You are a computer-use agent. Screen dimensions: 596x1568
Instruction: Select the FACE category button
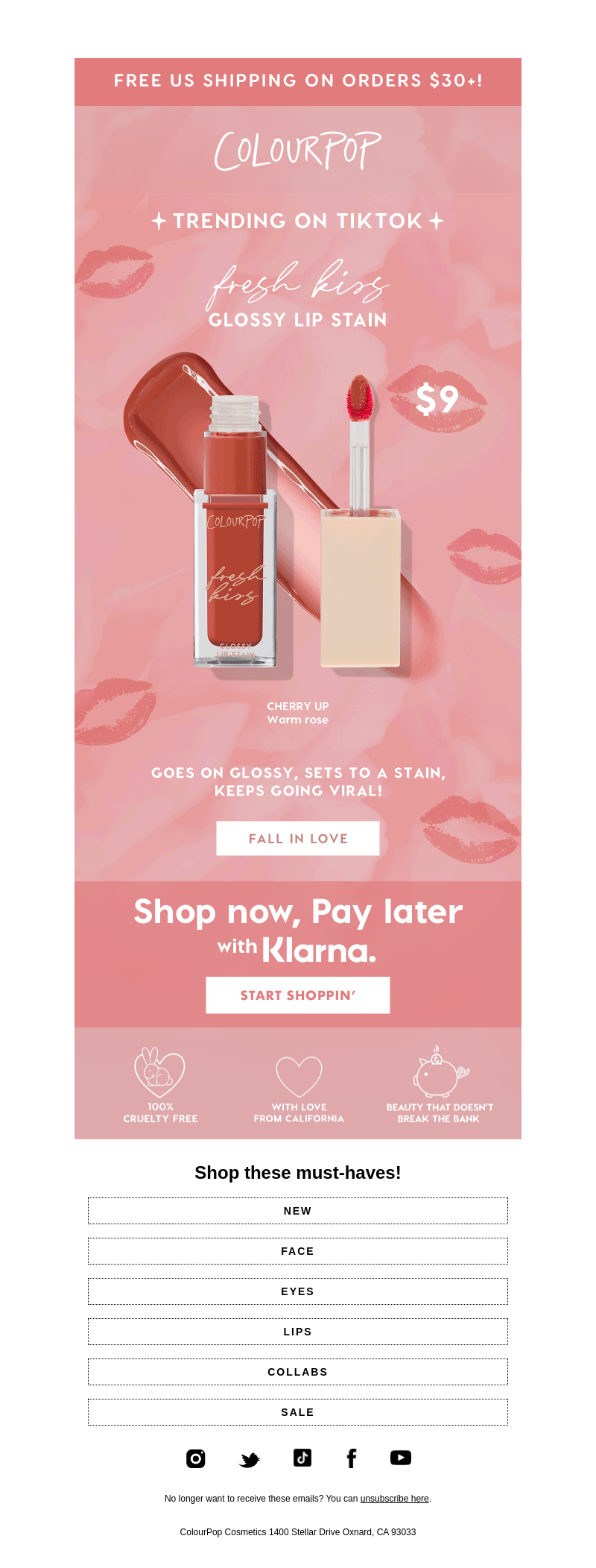[298, 1251]
